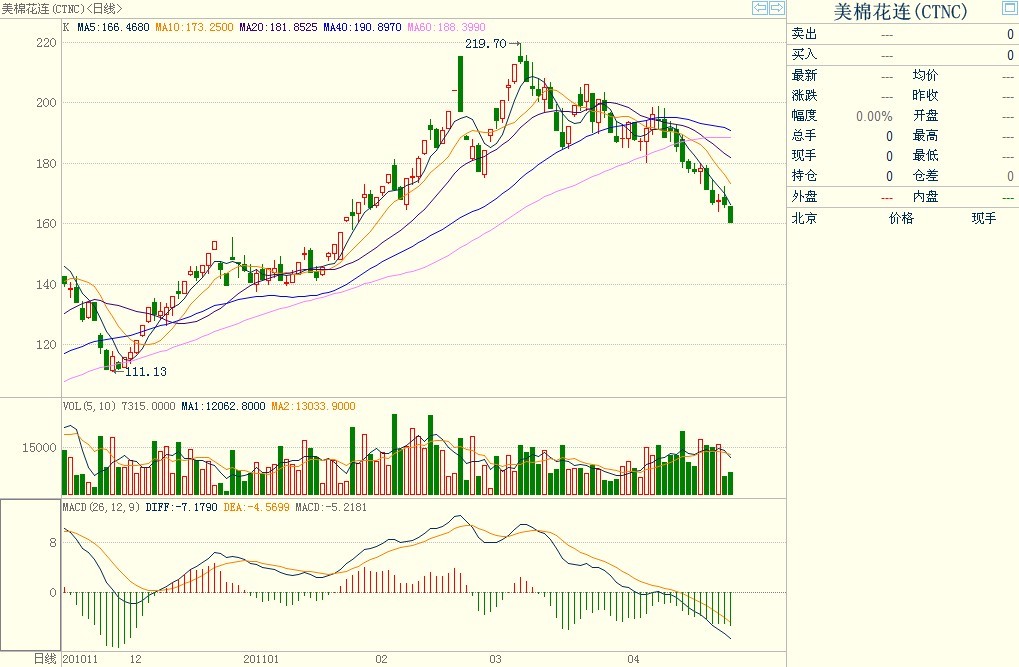Click the right arrow navigation icon
Image resolution: width=1019 pixels, height=667 pixels.
(776, 8)
